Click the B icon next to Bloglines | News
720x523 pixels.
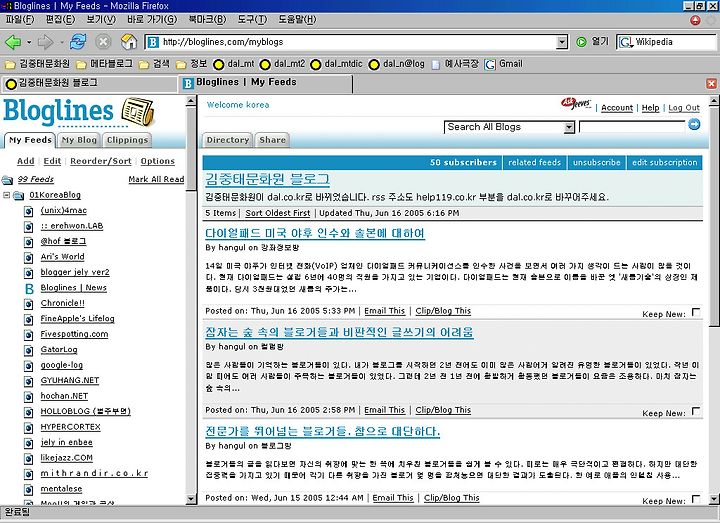tap(29, 288)
